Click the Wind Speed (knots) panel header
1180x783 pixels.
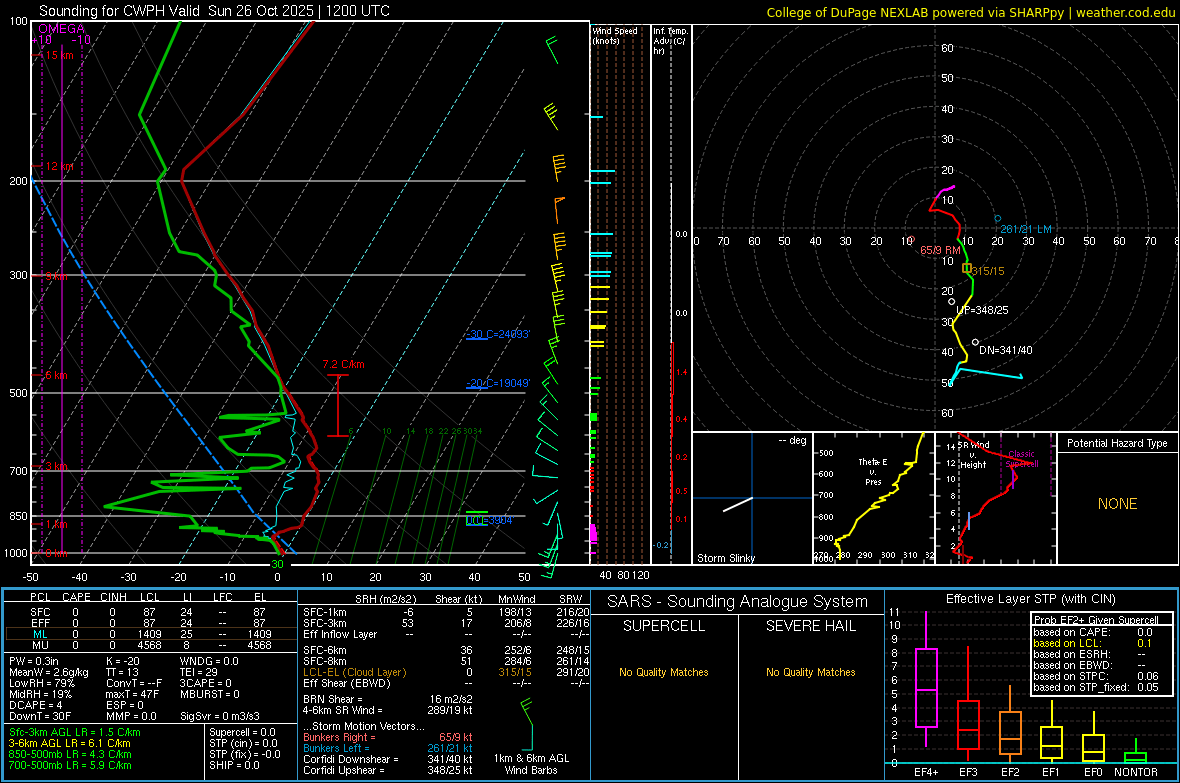click(x=615, y=35)
